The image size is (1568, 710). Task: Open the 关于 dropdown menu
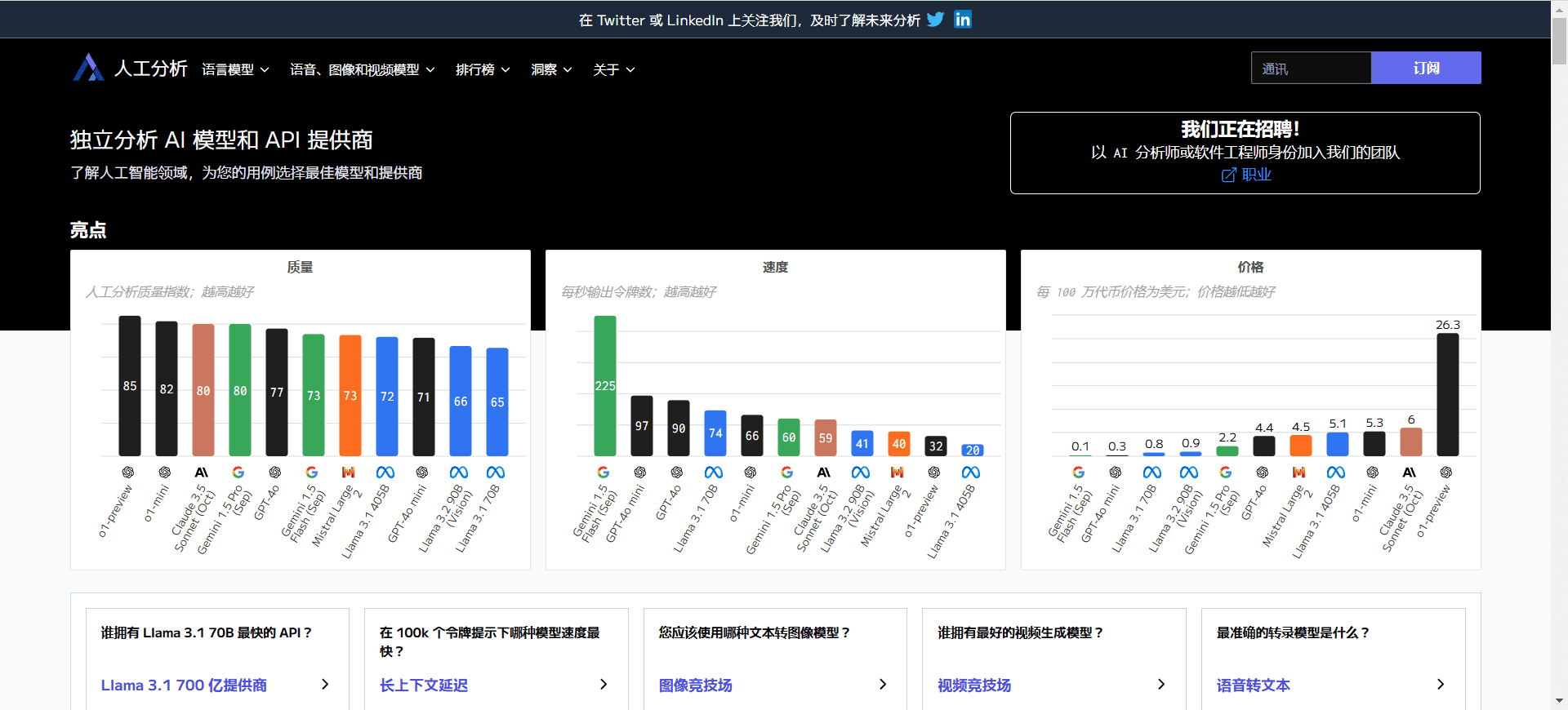(614, 70)
